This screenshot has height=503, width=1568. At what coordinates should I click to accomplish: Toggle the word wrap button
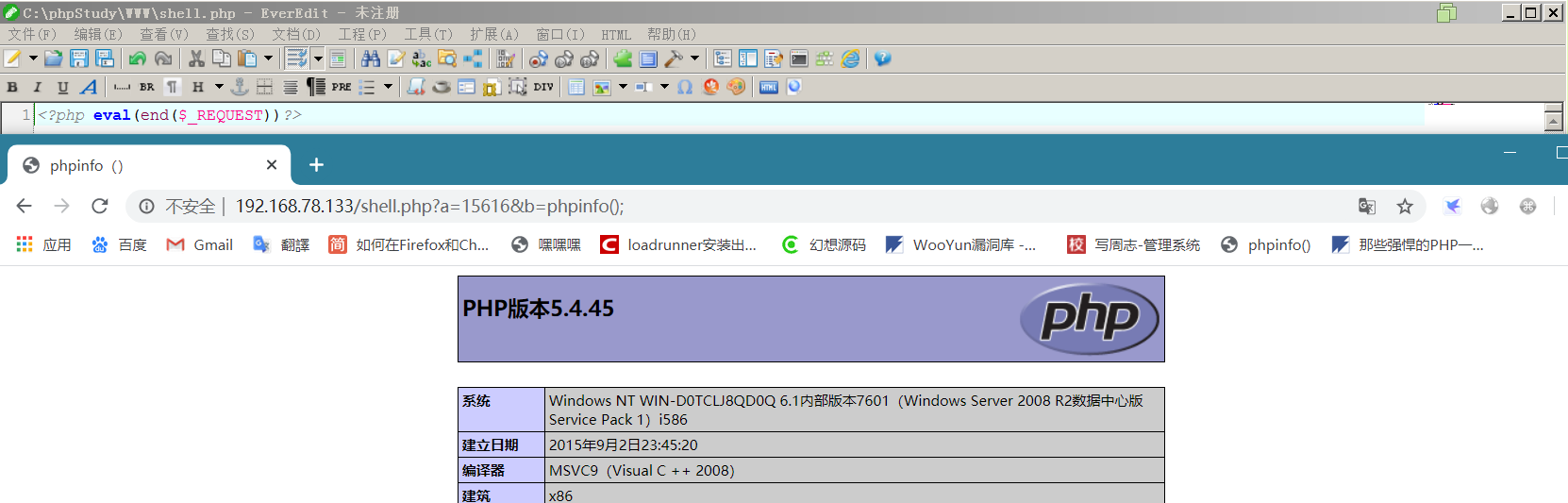[x=297, y=59]
